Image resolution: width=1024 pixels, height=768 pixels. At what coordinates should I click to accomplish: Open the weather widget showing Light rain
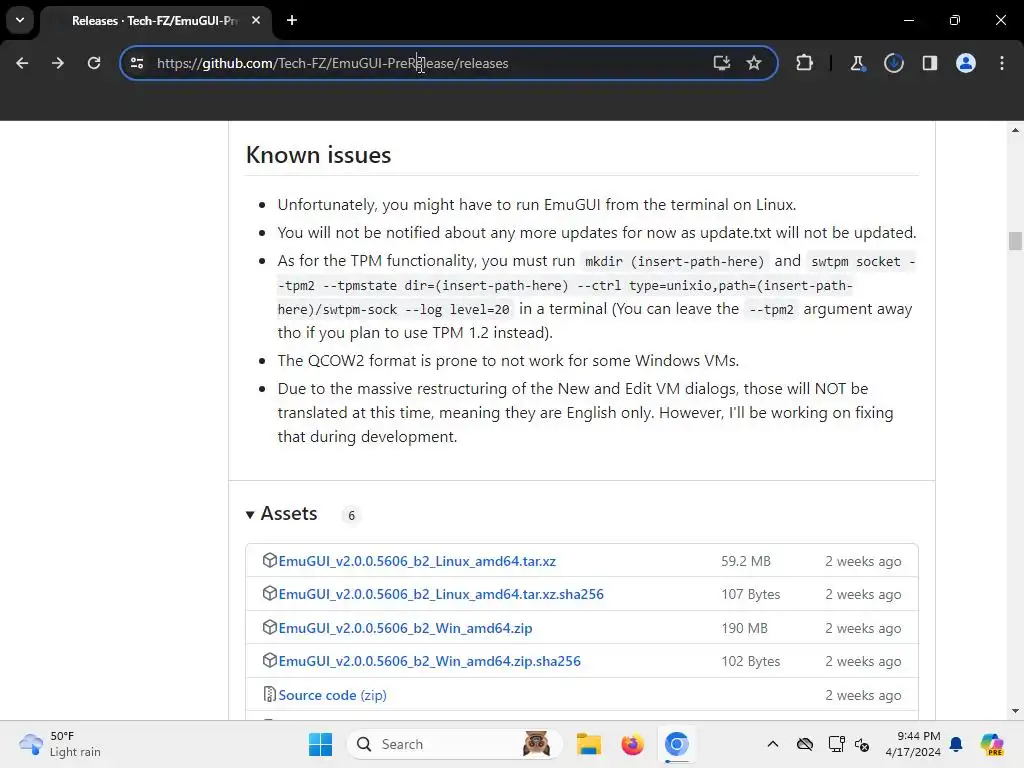click(x=60, y=744)
